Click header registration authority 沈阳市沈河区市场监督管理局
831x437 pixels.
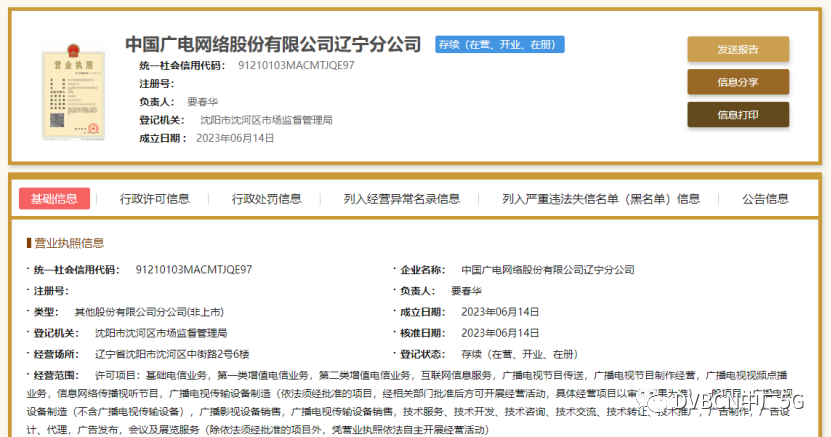[x=266, y=120]
